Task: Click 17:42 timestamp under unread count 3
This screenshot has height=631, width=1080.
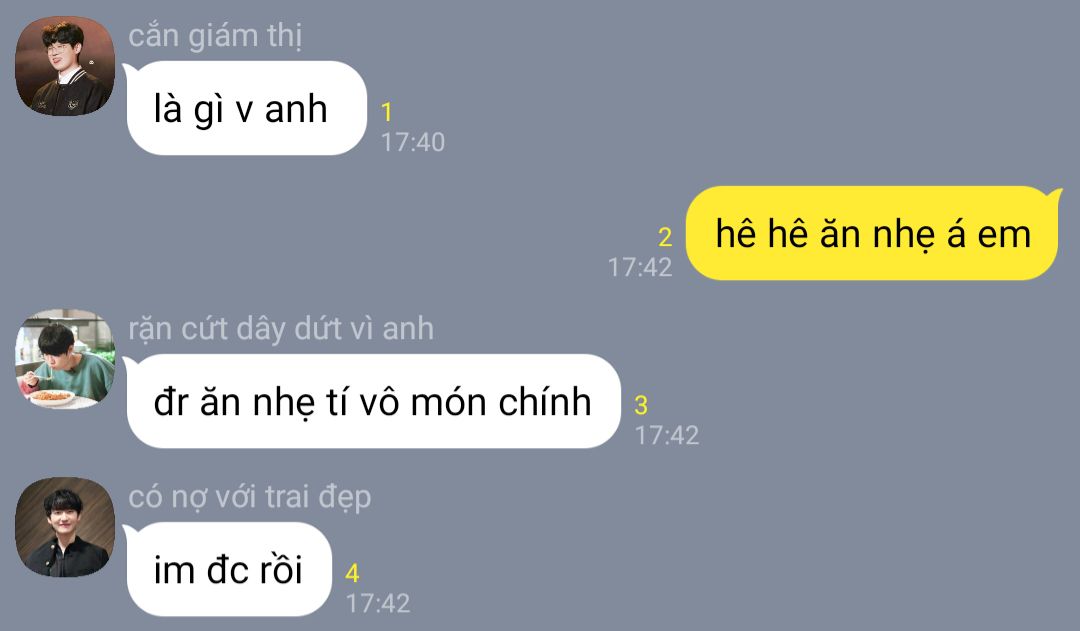Action: point(667,435)
